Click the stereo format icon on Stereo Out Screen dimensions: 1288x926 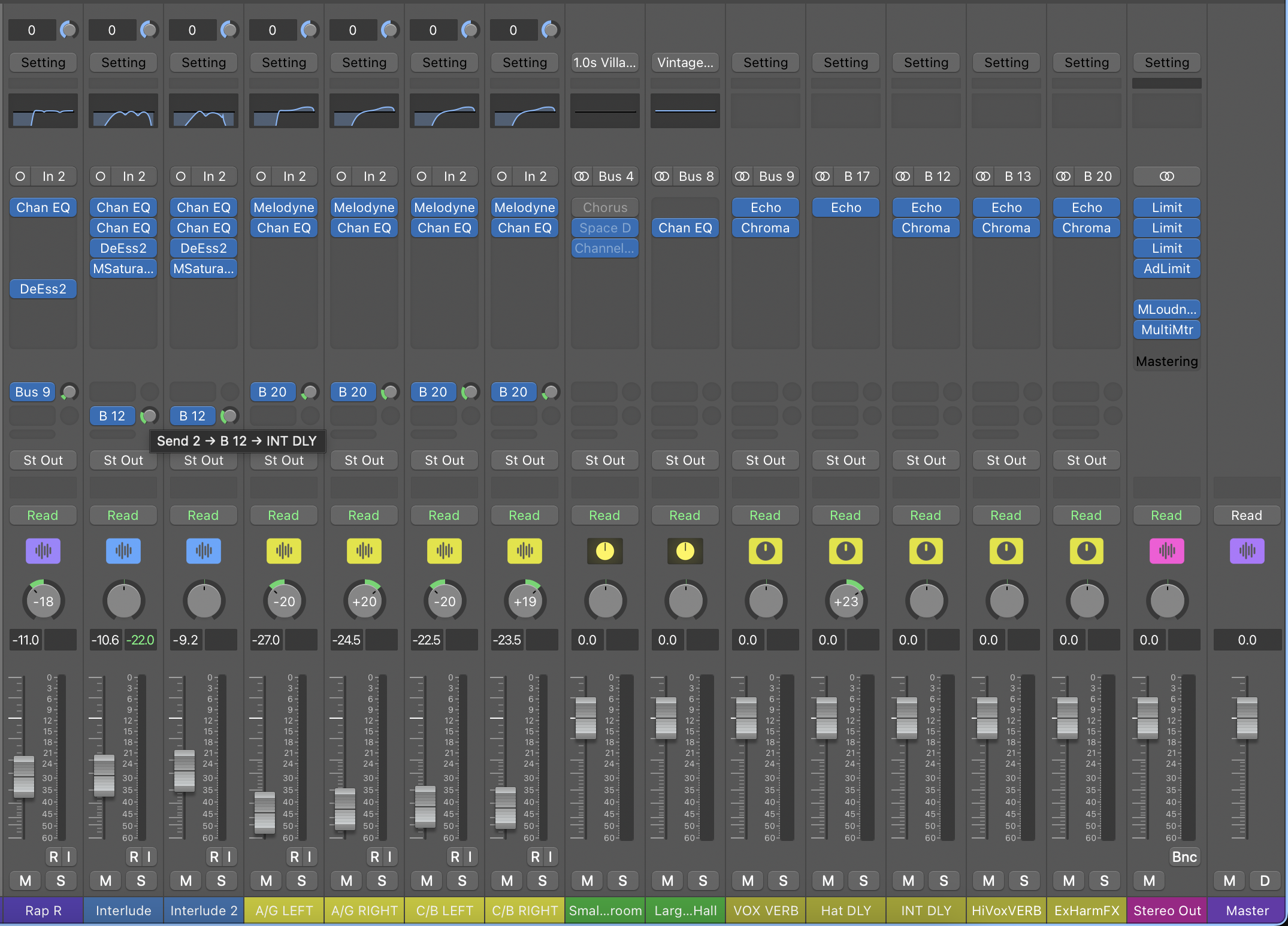click(x=1167, y=176)
